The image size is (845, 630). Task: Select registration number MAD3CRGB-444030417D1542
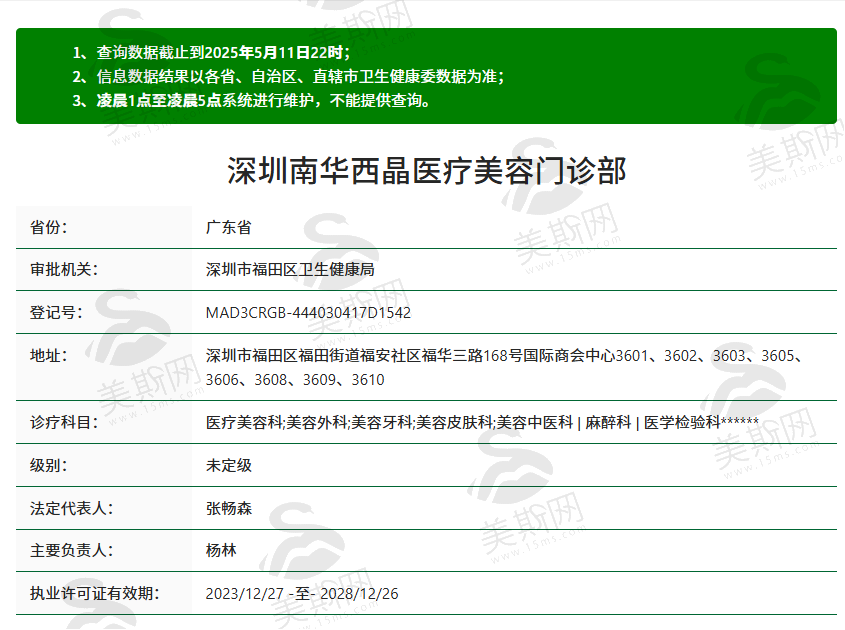[308, 313]
